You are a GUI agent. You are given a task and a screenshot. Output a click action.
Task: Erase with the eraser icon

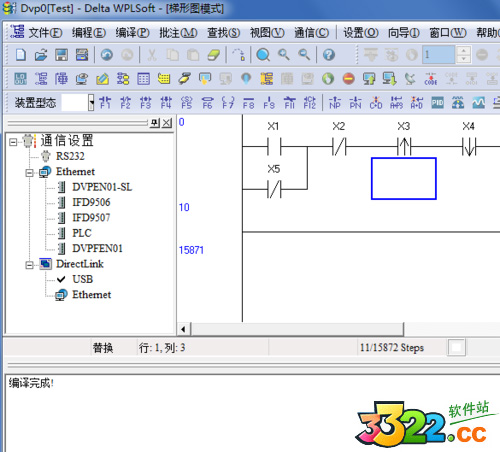point(213,55)
